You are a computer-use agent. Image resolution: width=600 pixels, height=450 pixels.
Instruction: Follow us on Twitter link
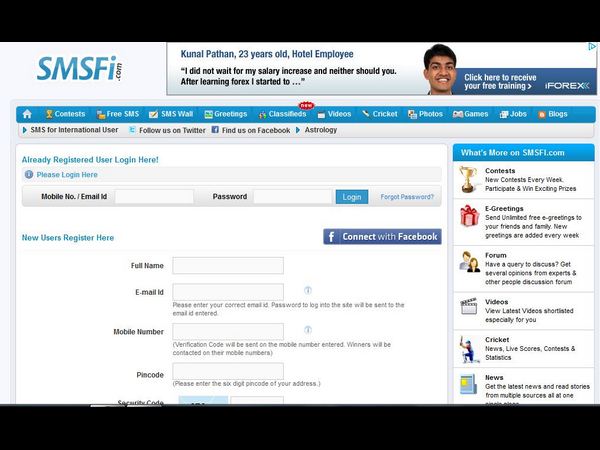(172, 130)
